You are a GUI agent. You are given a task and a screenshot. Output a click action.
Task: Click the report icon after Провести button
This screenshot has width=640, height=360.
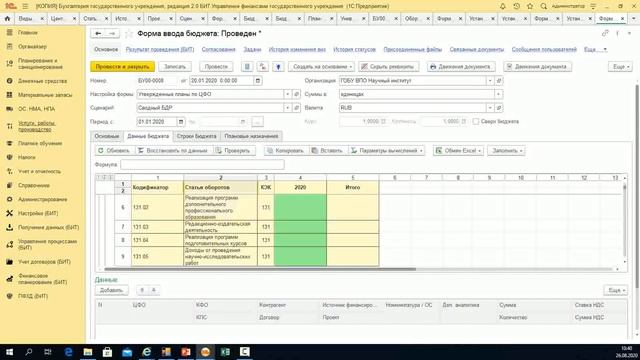(247, 67)
